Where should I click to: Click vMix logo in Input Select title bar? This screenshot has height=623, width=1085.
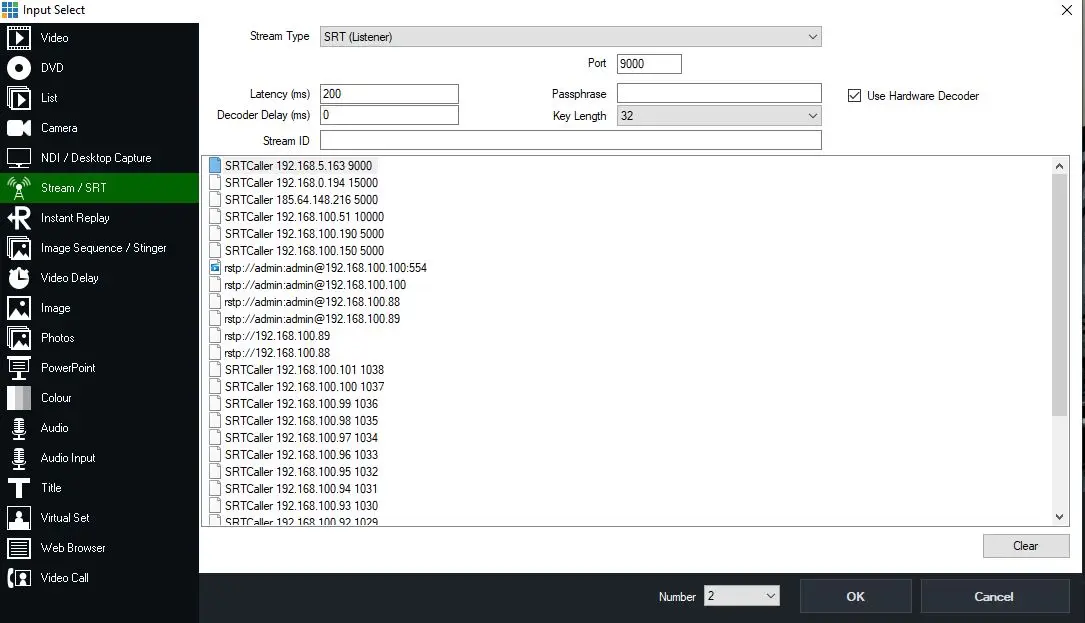[10, 10]
